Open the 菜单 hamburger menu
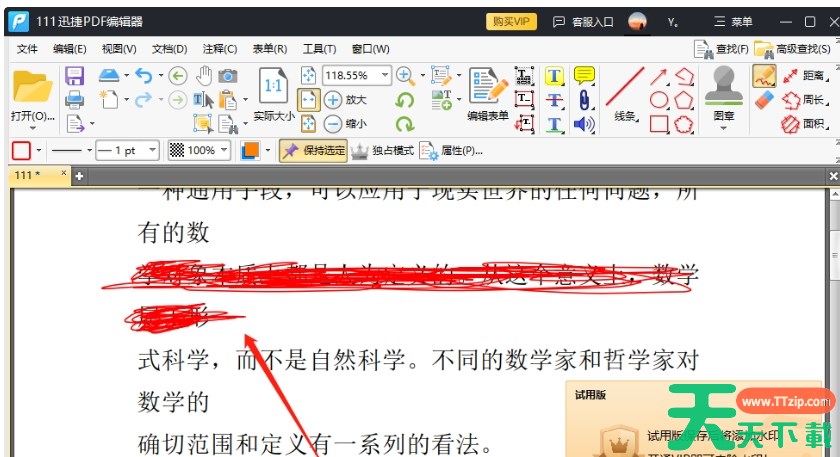Image resolution: width=840 pixels, height=457 pixels. [733, 21]
